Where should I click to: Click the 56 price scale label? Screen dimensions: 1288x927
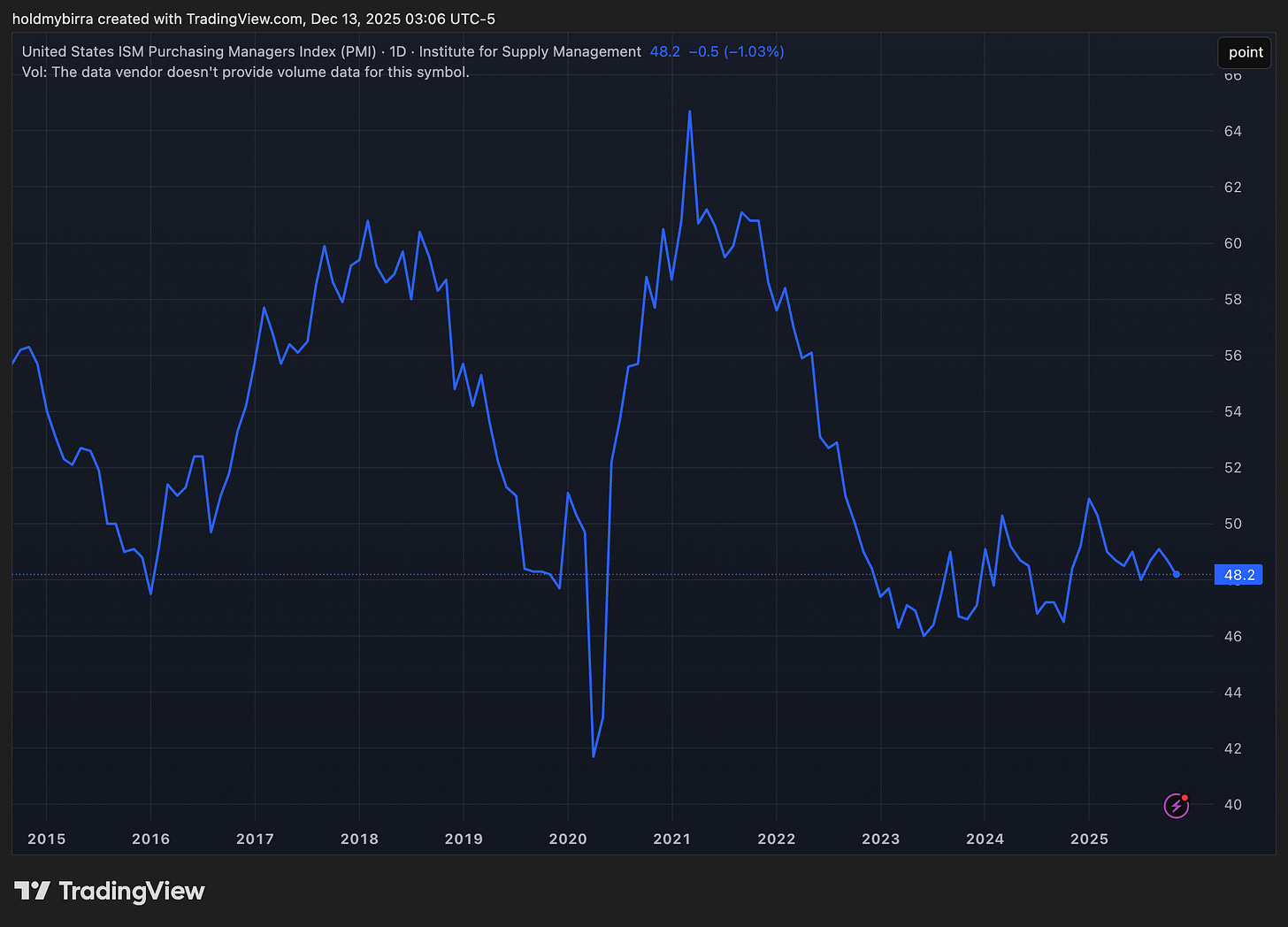pyautogui.click(x=1233, y=356)
